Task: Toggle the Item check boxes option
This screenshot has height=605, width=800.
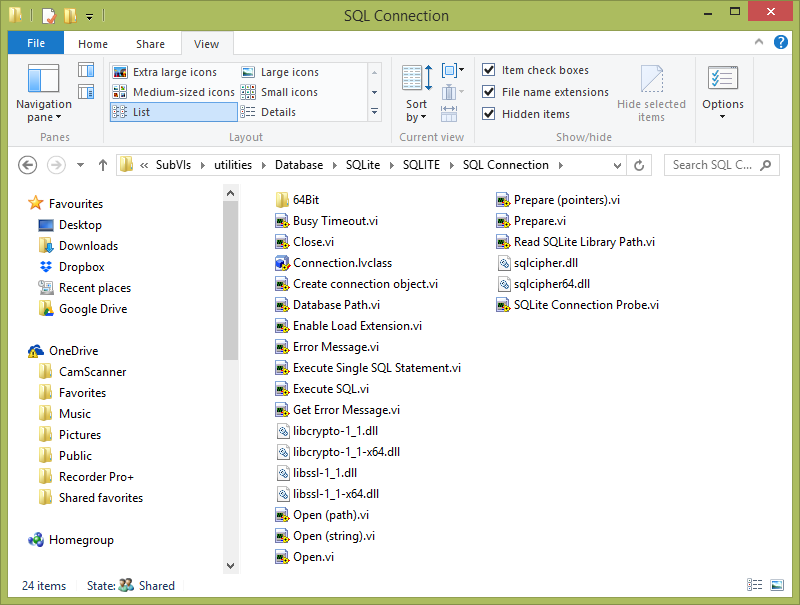Action: tap(489, 70)
